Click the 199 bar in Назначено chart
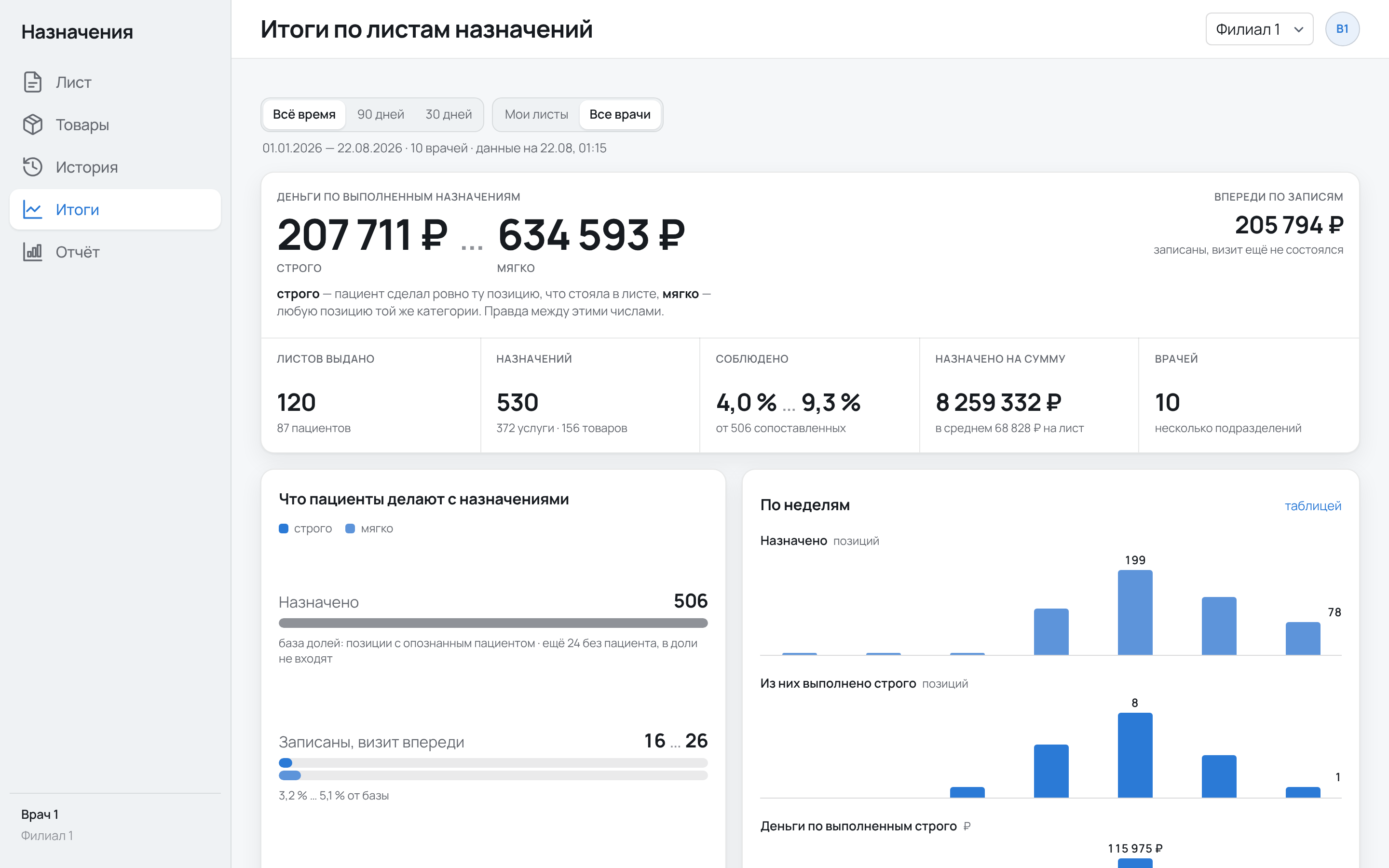This screenshot has width=1389, height=868. pos(1135,612)
